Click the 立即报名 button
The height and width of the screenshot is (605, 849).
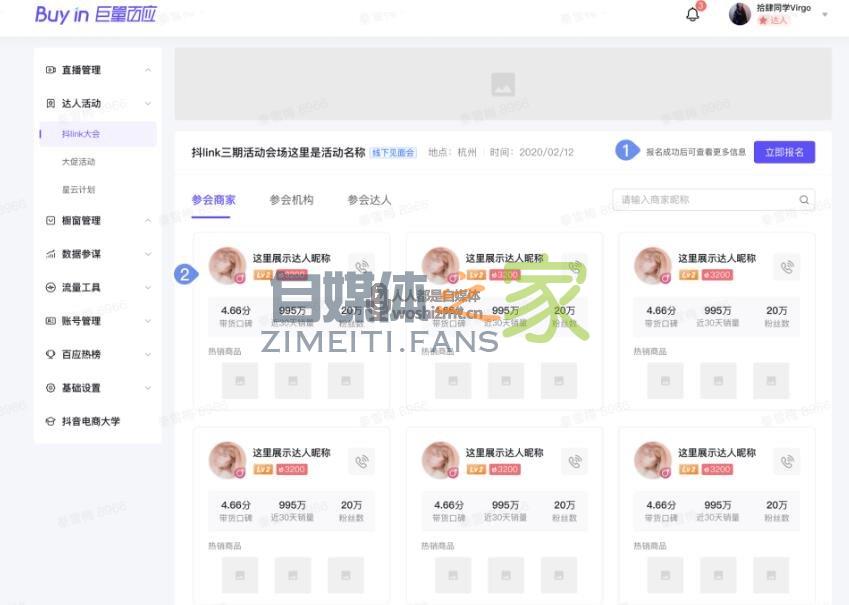784,152
